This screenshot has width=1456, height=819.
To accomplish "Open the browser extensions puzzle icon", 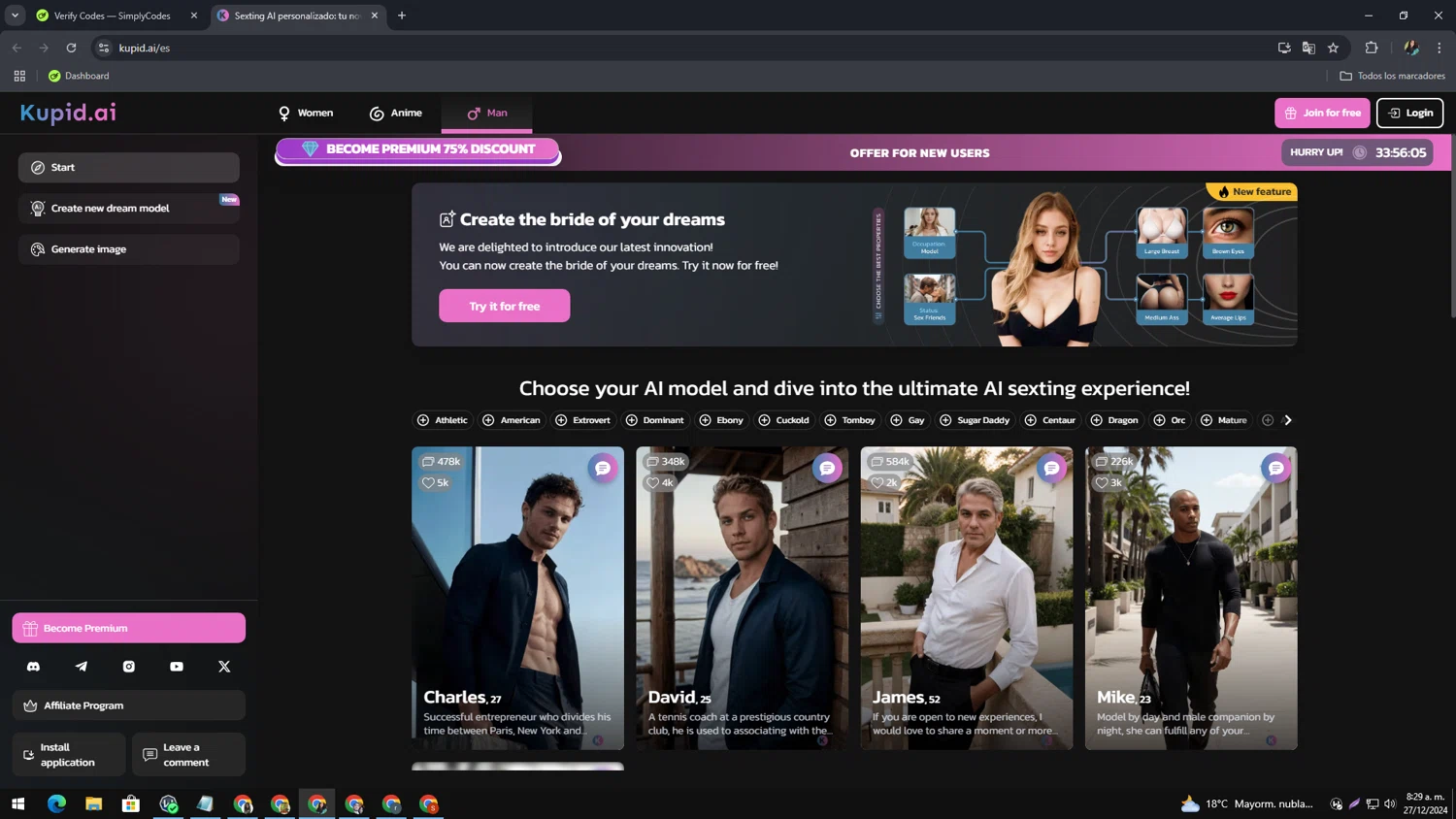I will click(1372, 48).
